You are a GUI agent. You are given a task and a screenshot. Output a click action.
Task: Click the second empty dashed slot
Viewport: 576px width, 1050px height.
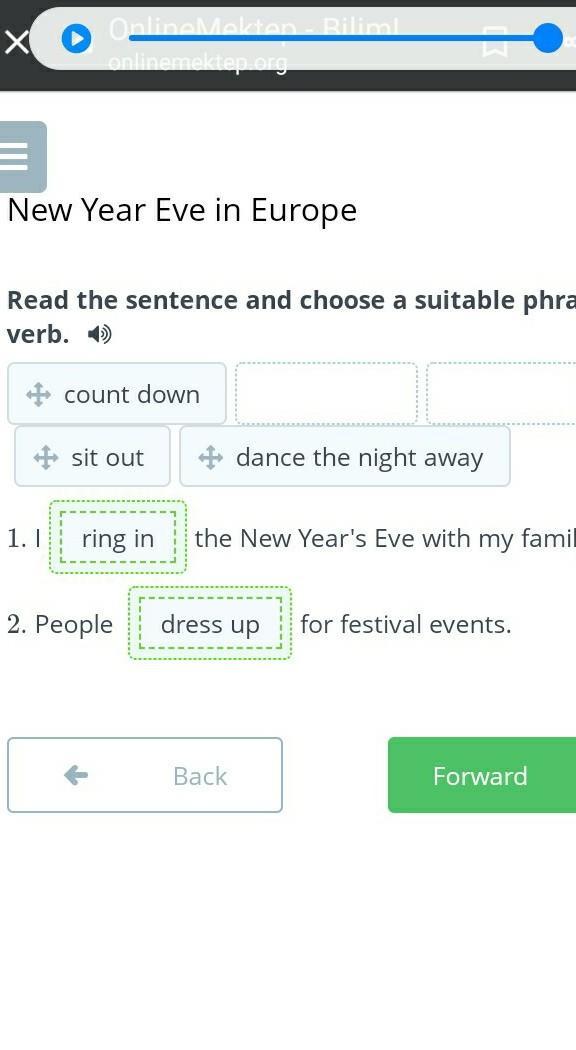pos(501,394)
